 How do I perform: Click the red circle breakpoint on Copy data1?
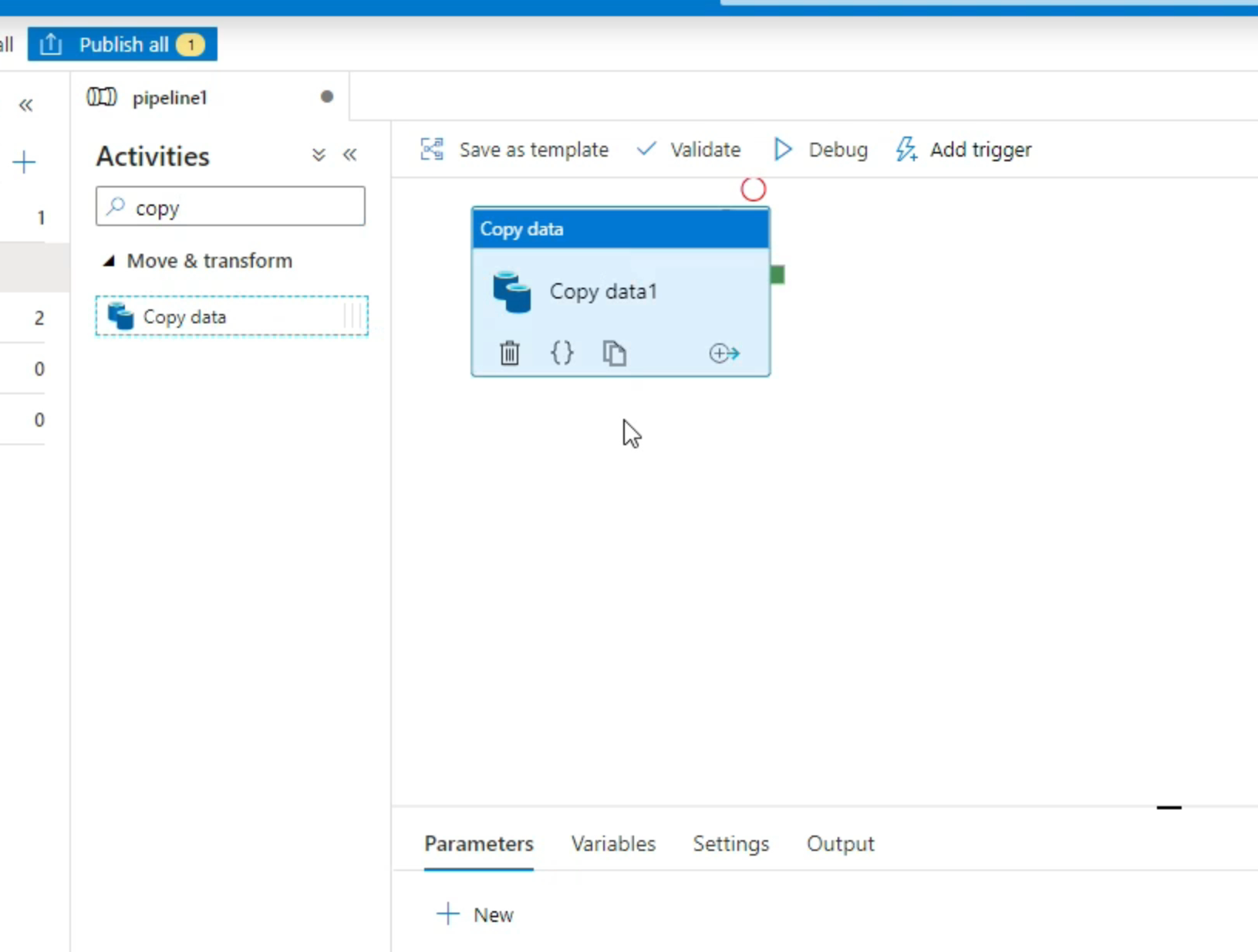[x=753, y=189]
